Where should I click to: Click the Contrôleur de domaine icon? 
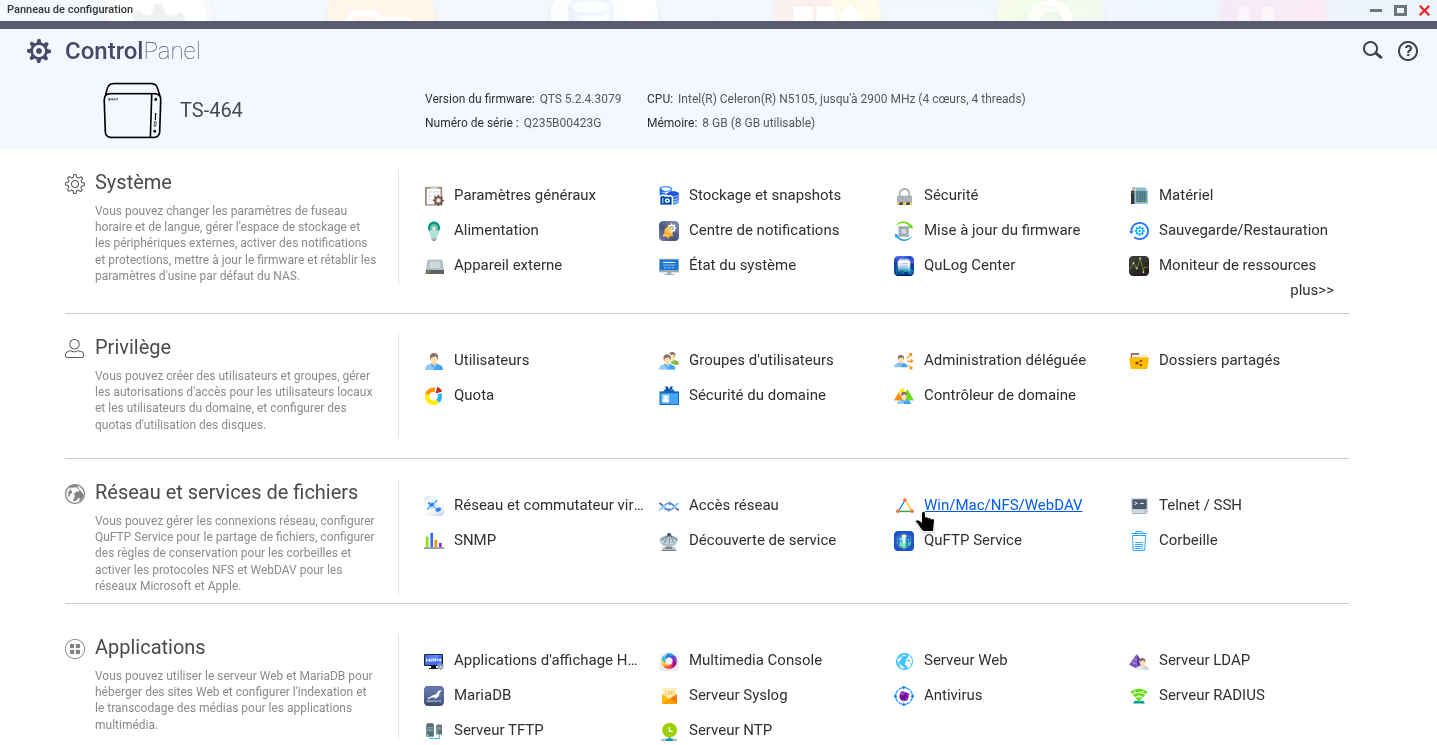[x=904, y=395]
